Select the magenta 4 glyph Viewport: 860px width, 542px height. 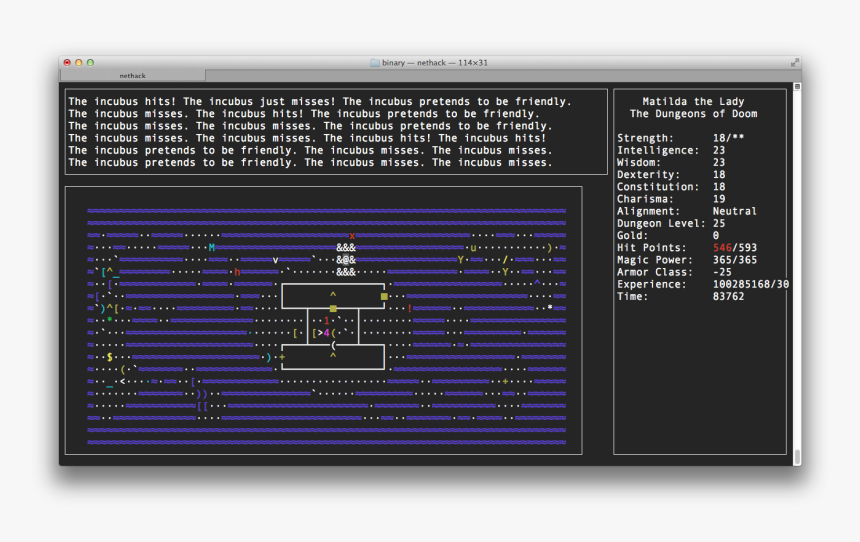pos(327,333)
